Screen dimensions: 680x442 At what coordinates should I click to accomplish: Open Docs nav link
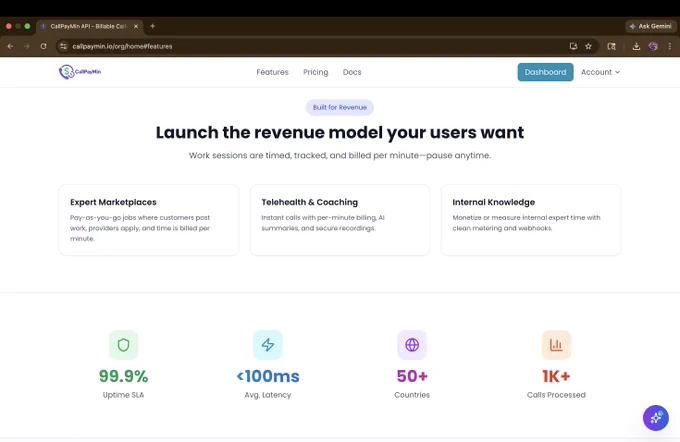352,72
